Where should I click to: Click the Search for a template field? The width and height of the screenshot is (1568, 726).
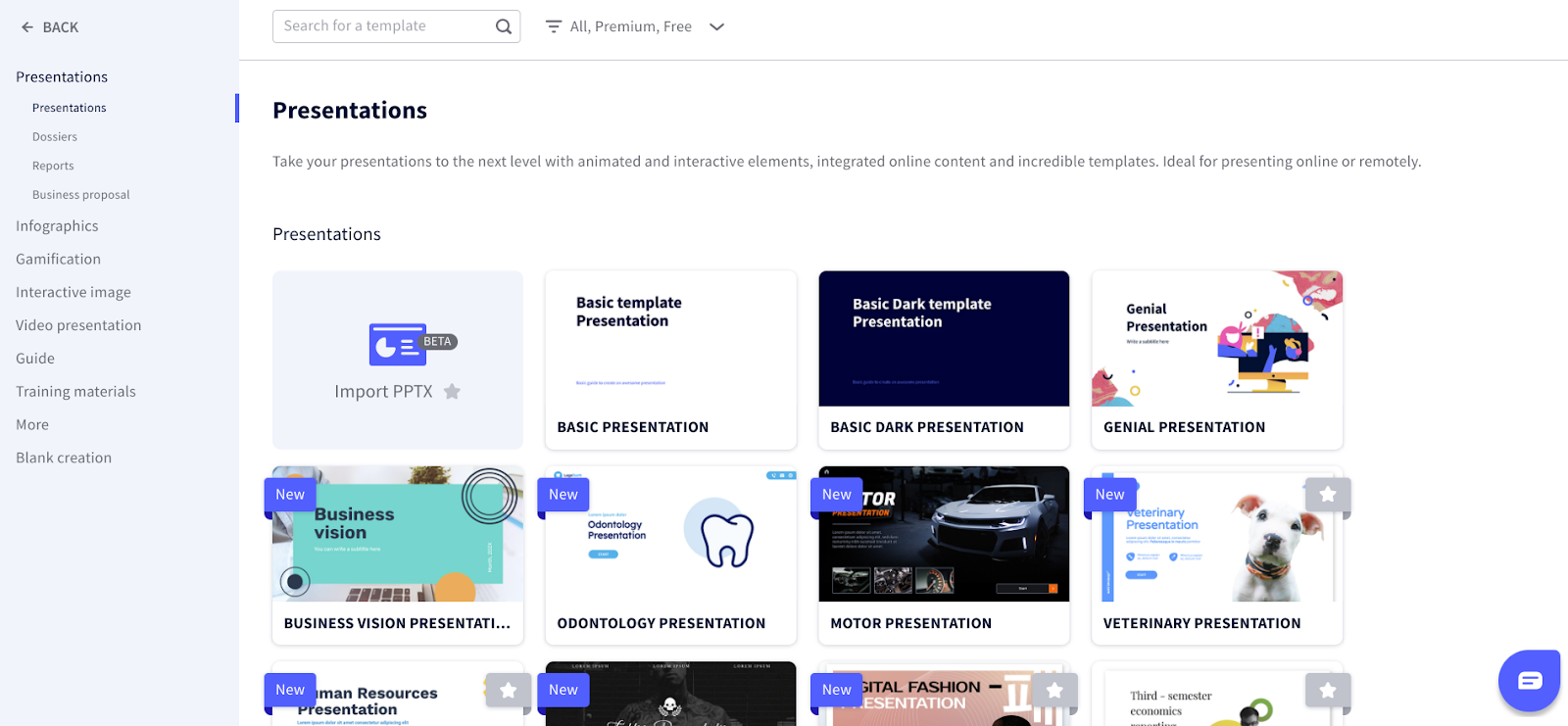[x=396, y=26]
